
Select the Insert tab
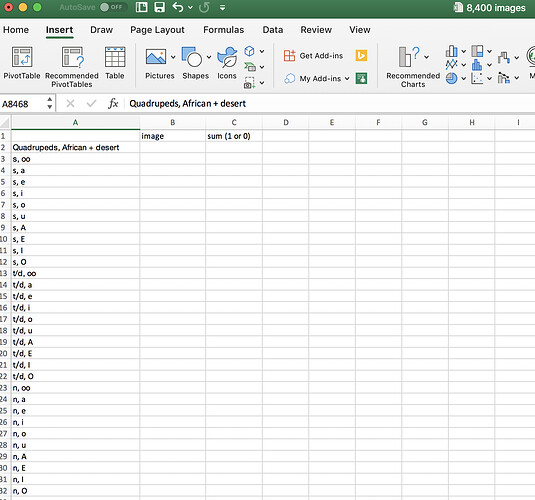(59, 30)
